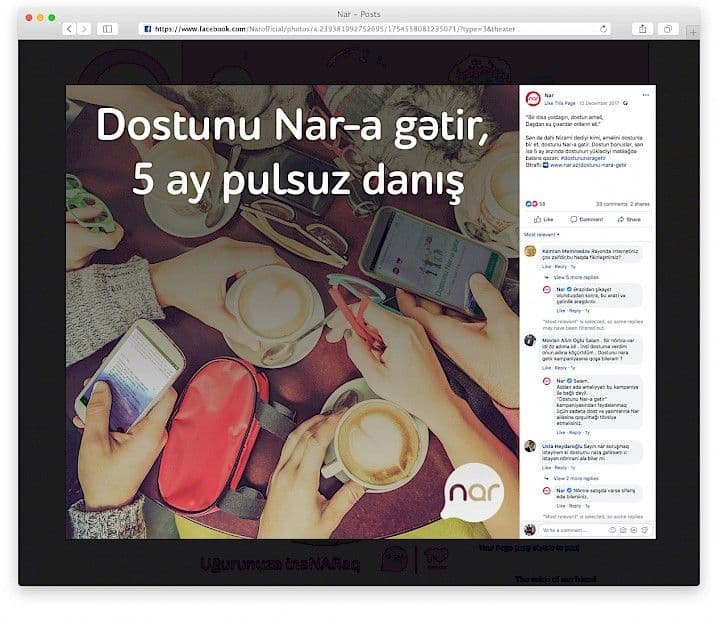Open the Most relevant comment sorting dropdown
Viewport: 717px width, 624px height.
pyautogui.click(x=541, y=235)
